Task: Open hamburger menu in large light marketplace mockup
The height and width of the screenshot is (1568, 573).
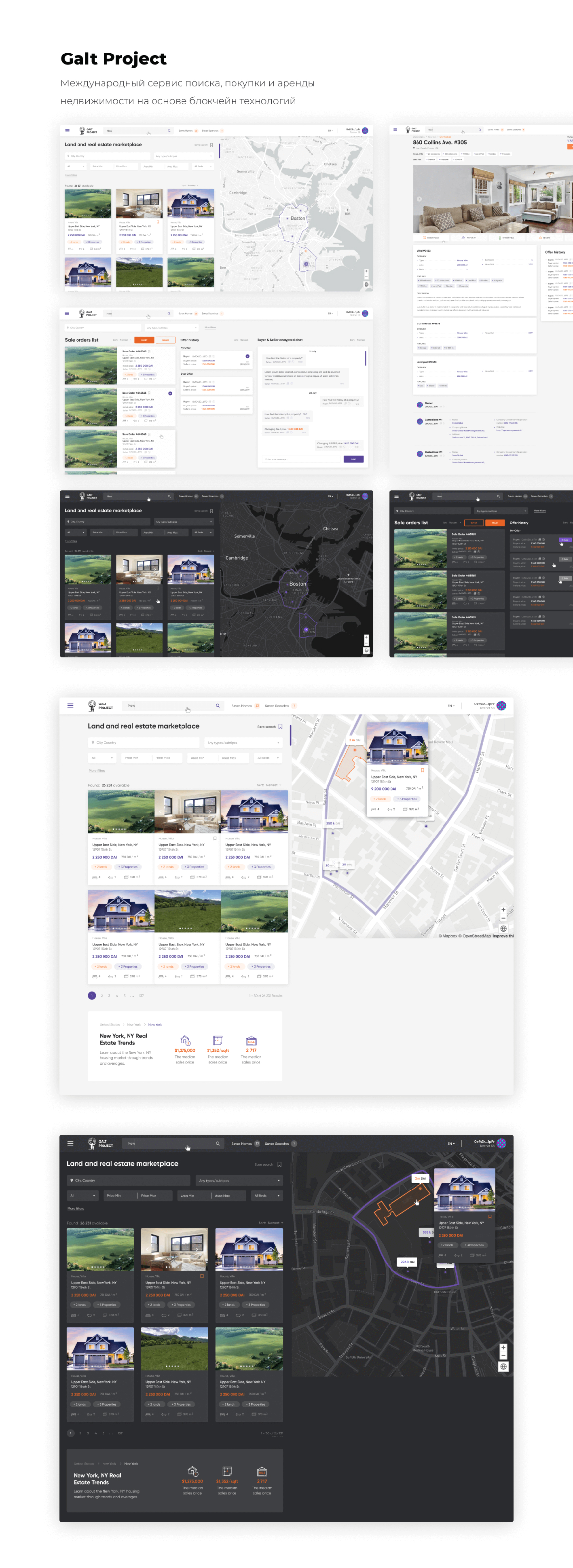Action: click(70, 706)
